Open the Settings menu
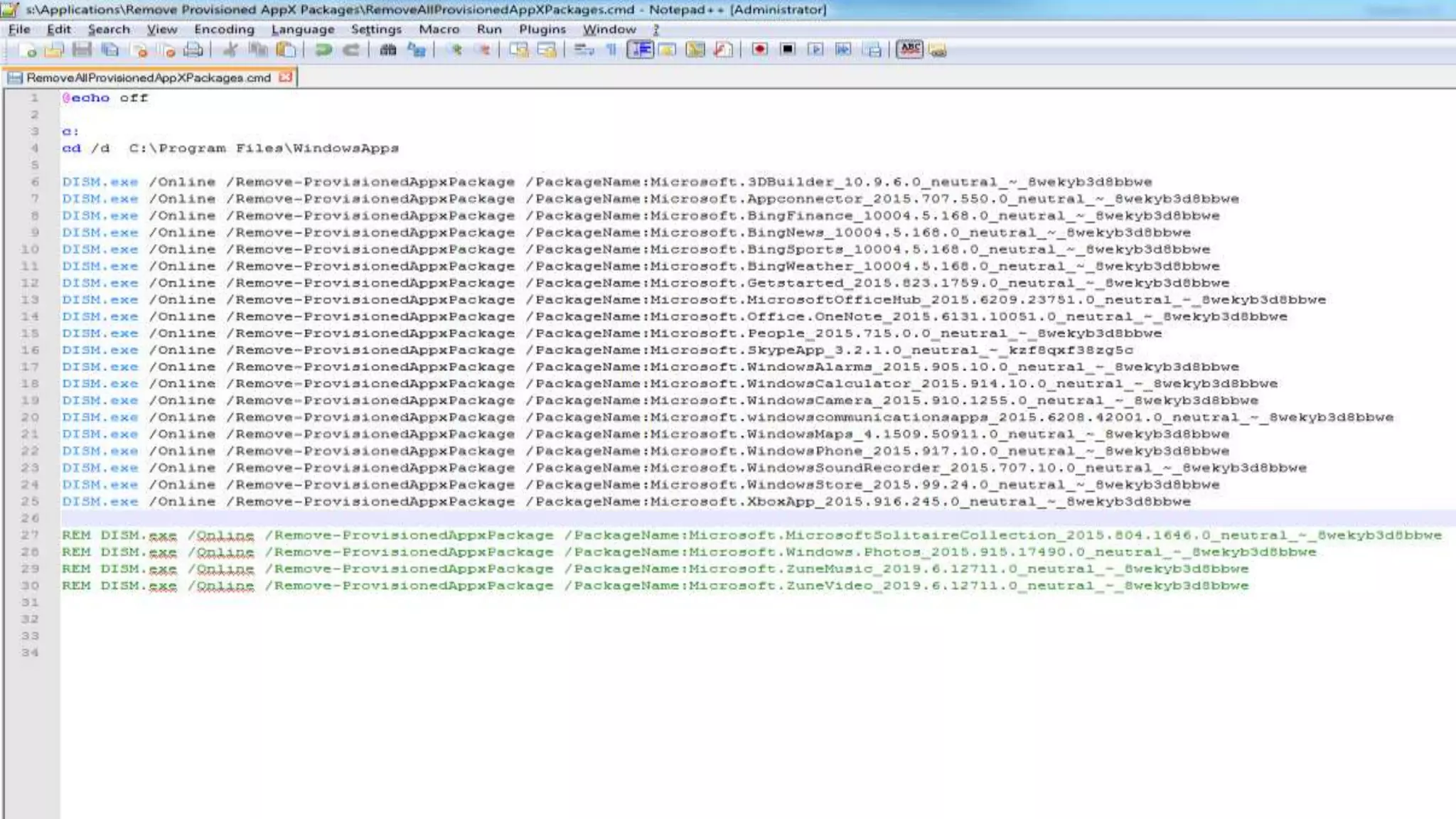 click(376, 29)
